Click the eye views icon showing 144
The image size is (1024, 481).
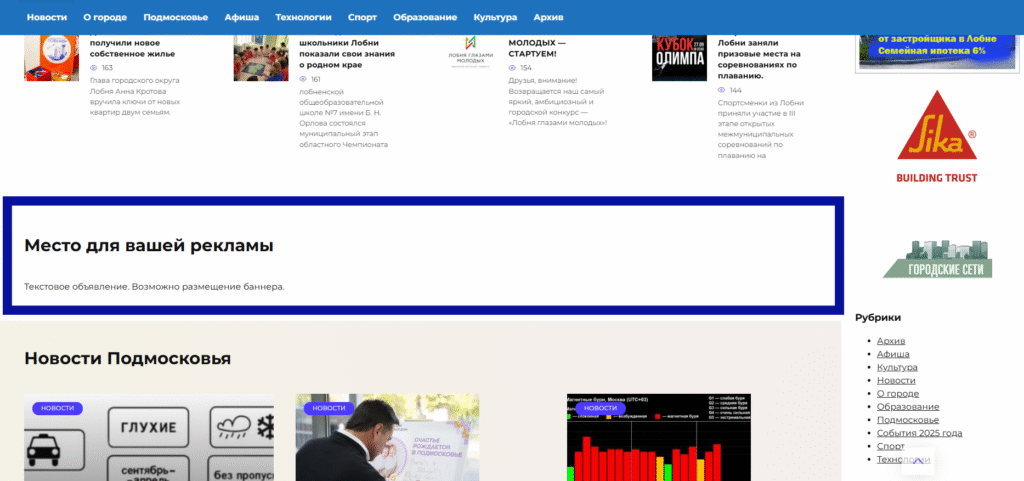722,90
